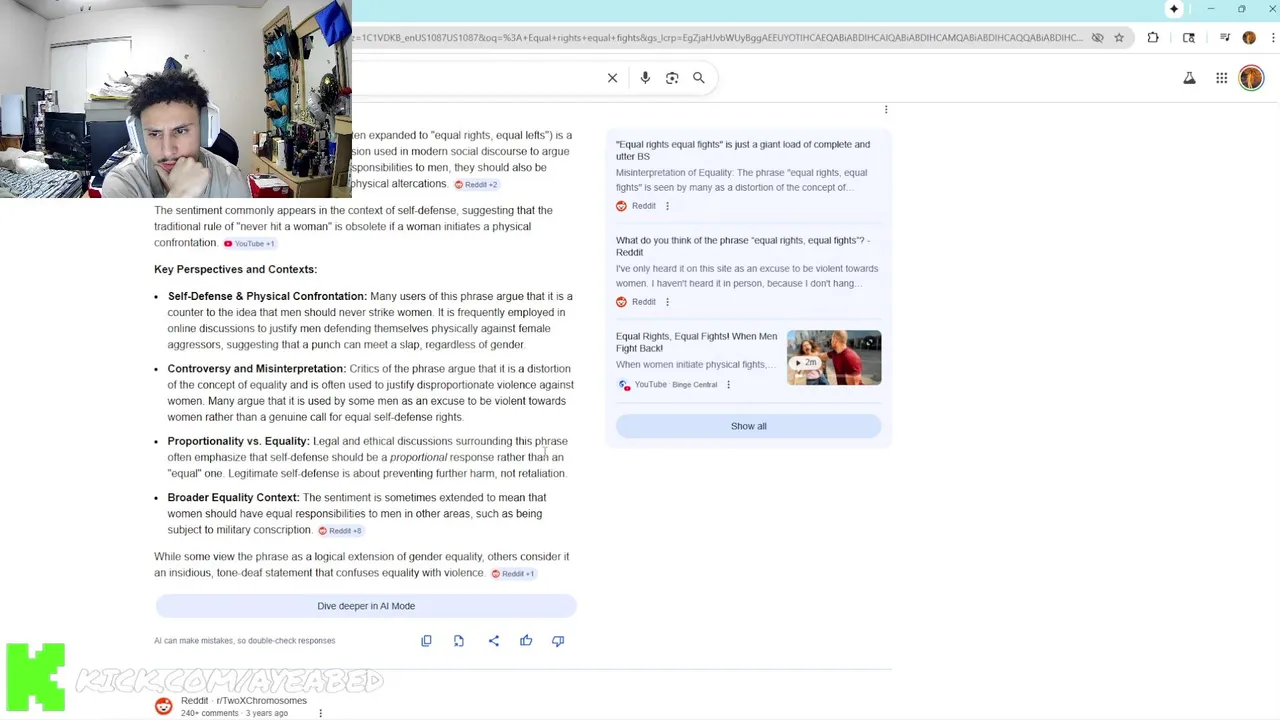1280x720 pixels.
Task: Open options for second Reddit source card
Action: point(667,302)
